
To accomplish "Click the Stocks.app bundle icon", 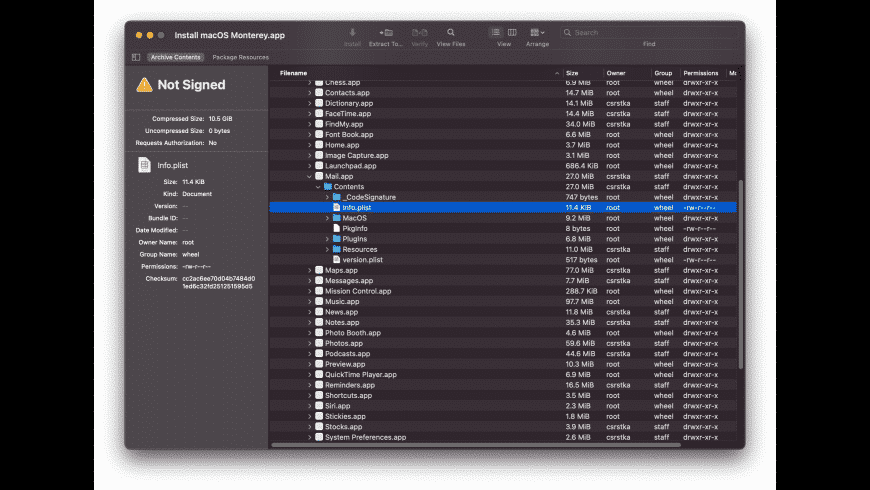I will (x=319, y=427).
